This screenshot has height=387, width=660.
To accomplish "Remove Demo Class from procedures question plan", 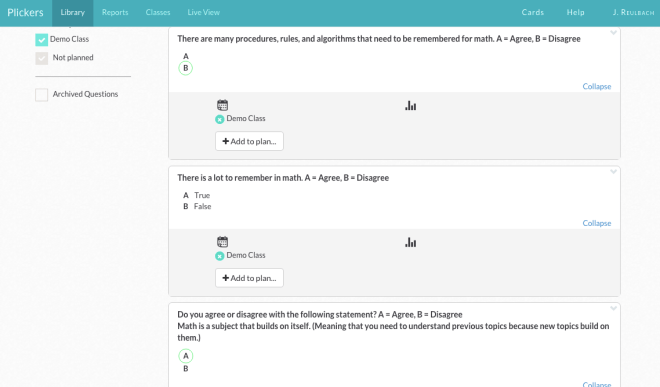I will point(219,120).
